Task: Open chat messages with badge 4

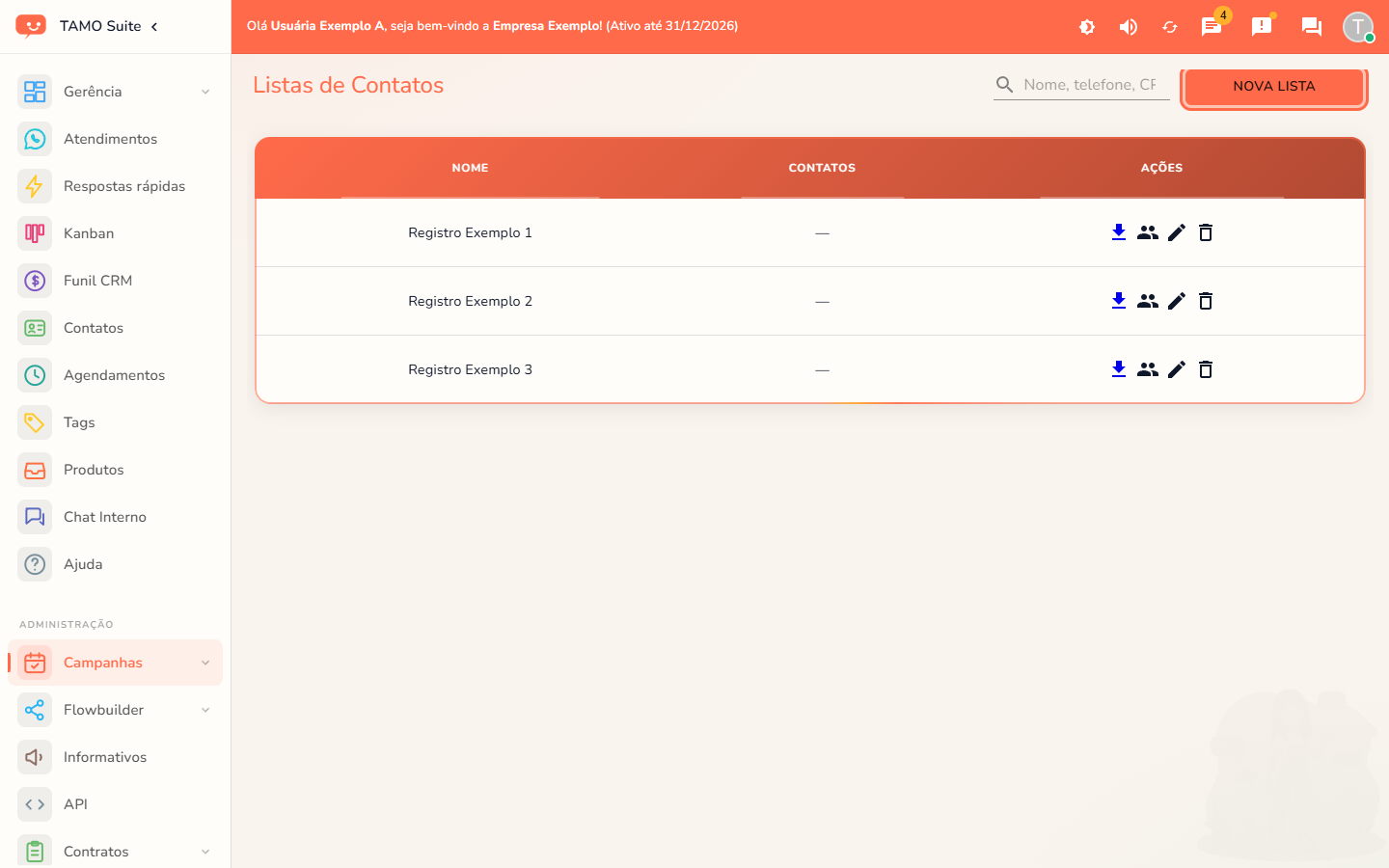Action: (x=1212, y=27)
